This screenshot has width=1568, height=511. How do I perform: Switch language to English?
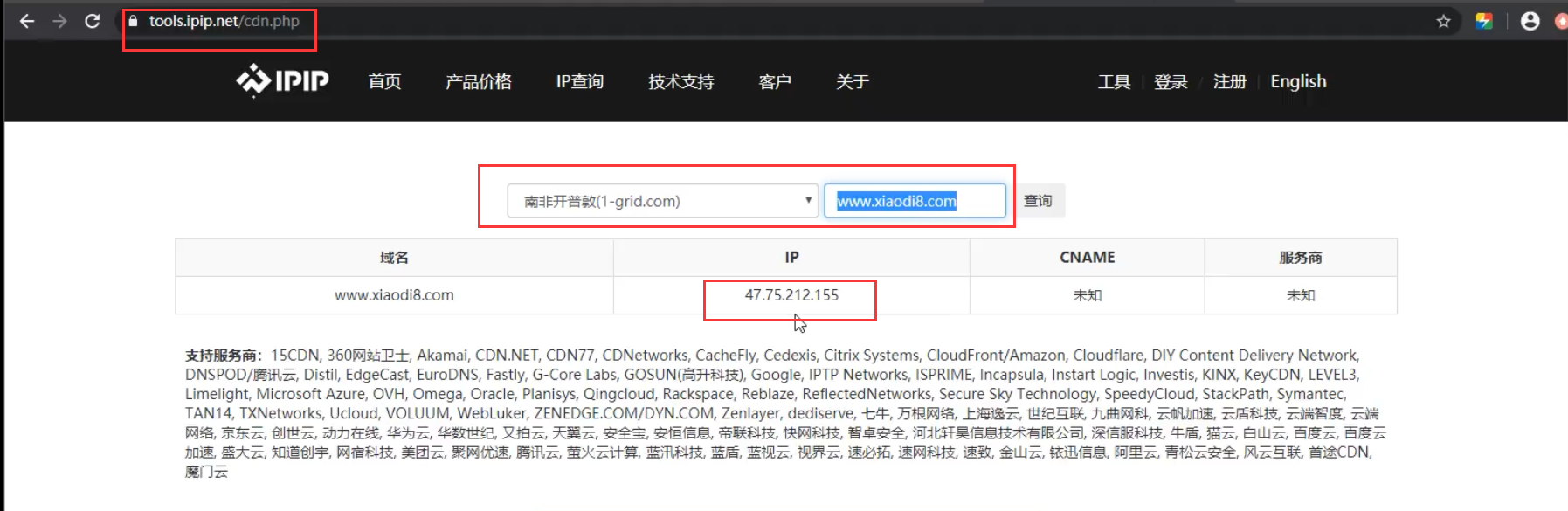point(1298,82)
